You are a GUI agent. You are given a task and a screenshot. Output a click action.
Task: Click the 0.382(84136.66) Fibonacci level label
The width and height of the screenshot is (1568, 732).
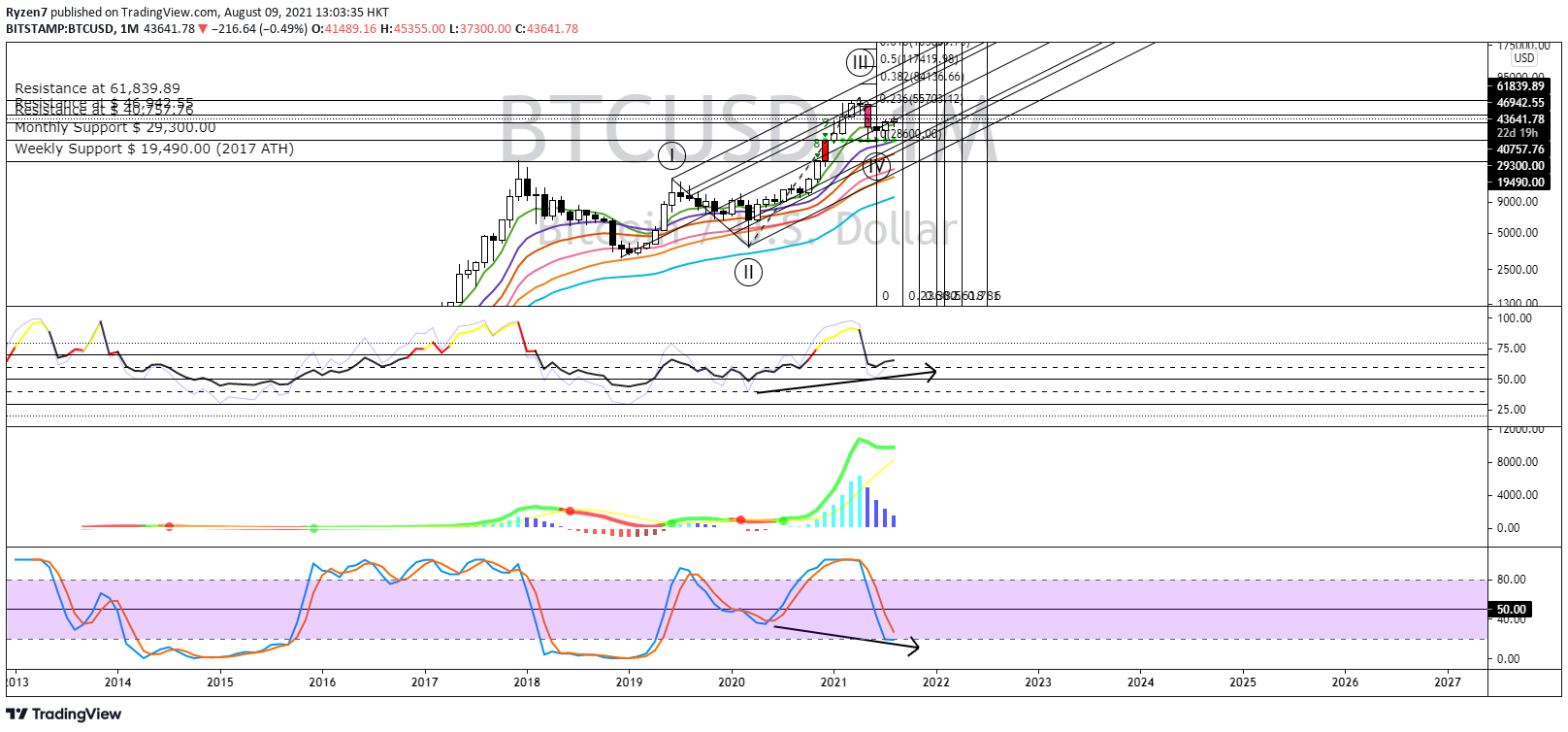pos(922,77)
